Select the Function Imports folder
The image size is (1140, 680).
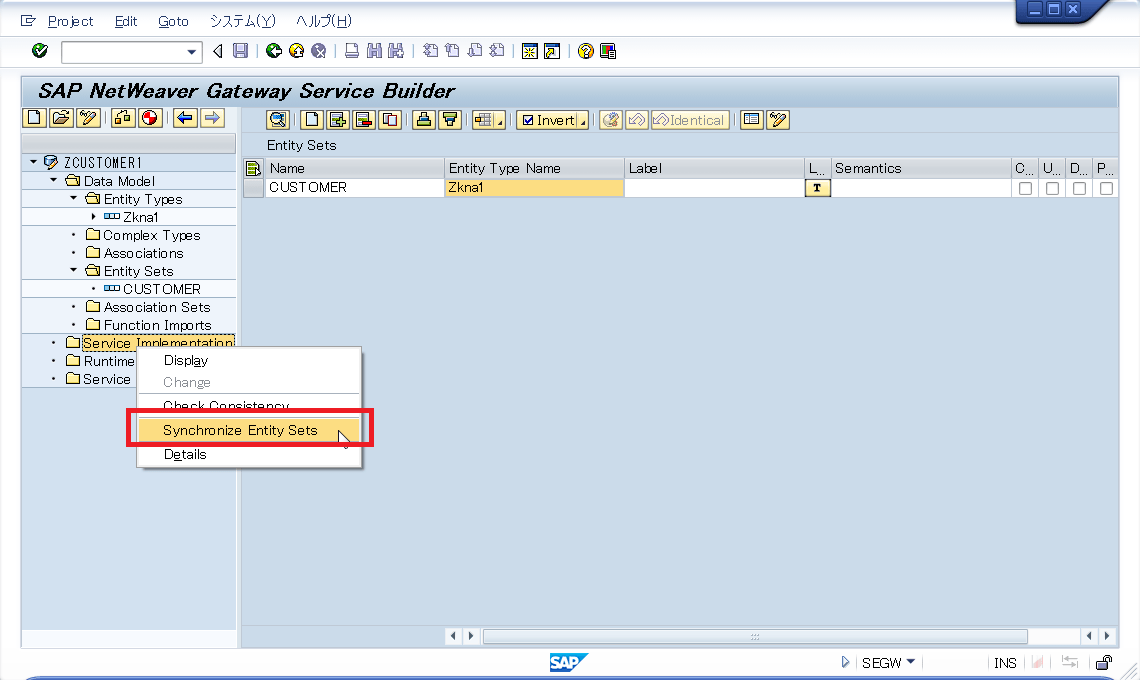[x=157, y=325]
